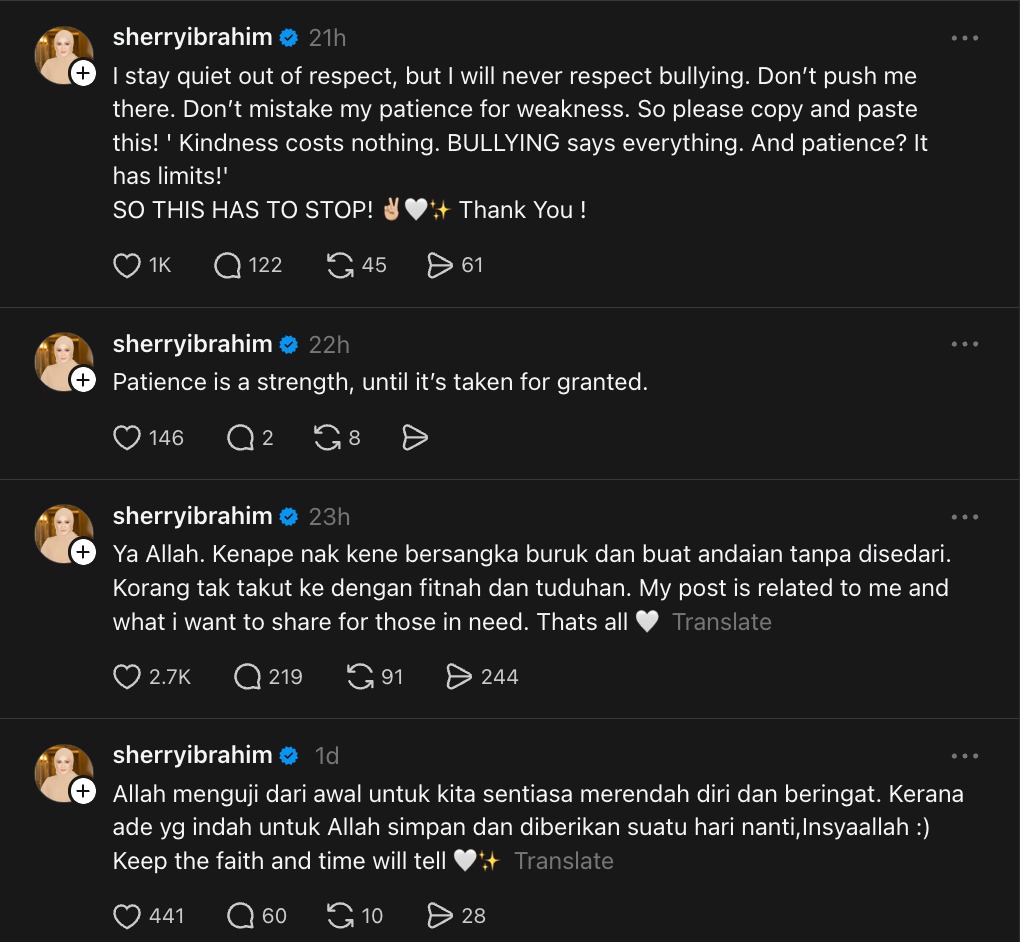
Task: Like the bullying post with 1K likes
Action: (x=127, y=265)
